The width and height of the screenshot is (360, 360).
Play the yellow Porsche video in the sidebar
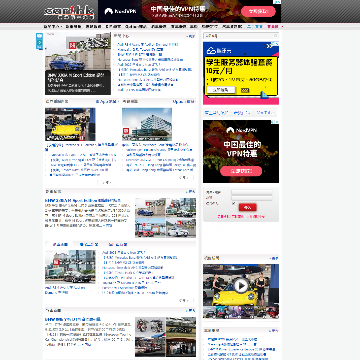coord(241,286)
